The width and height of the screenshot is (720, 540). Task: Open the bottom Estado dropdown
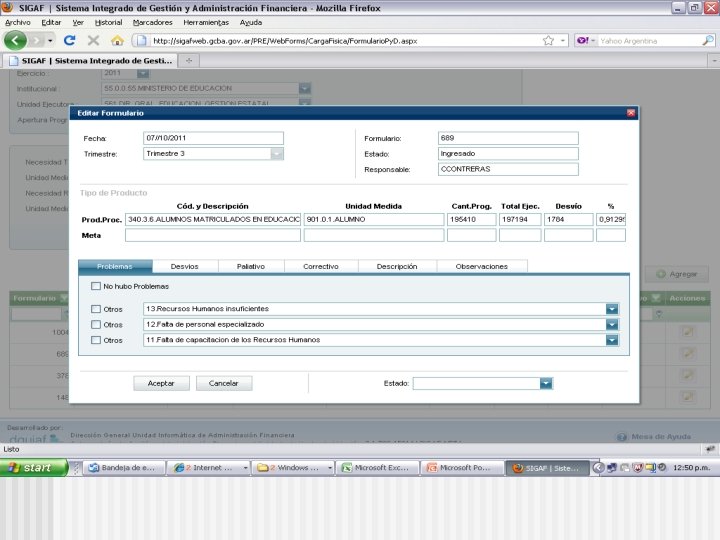(546, 383)
